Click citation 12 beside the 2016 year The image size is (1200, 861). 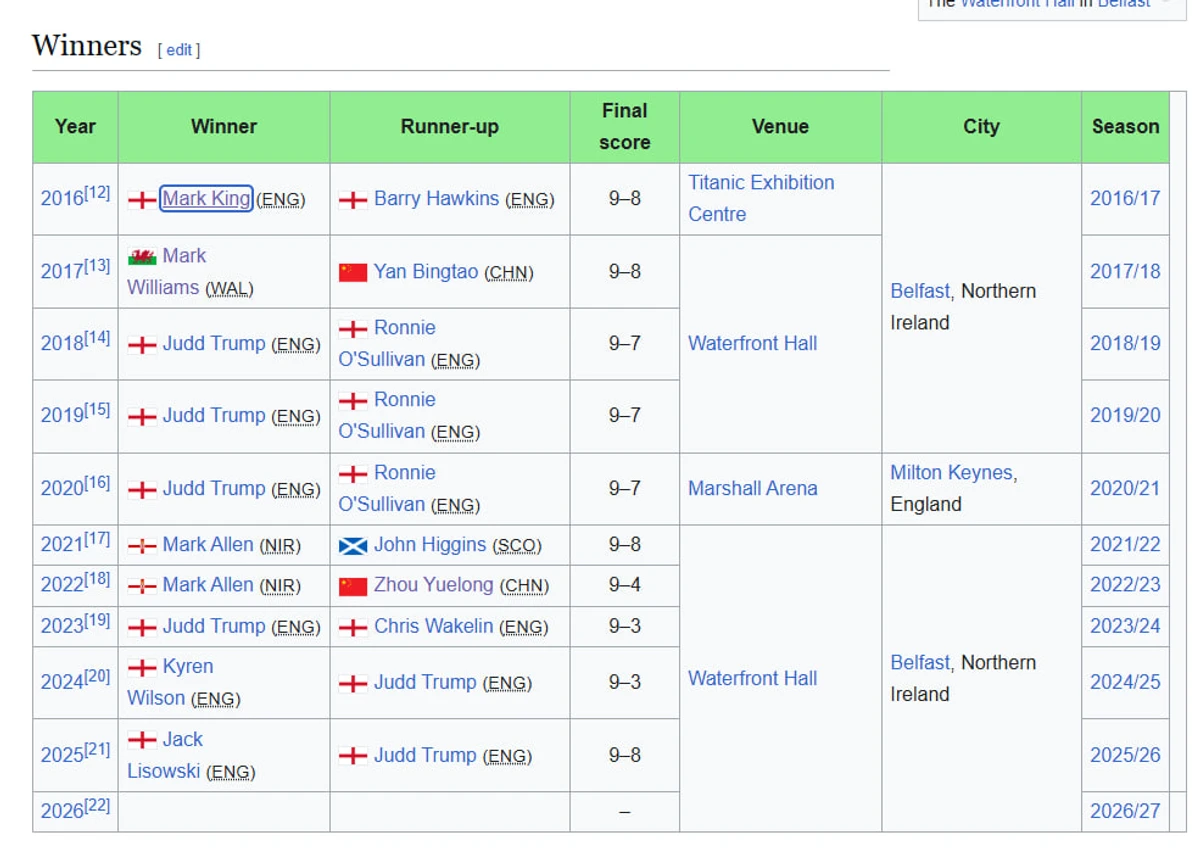(x=98, y=192)
